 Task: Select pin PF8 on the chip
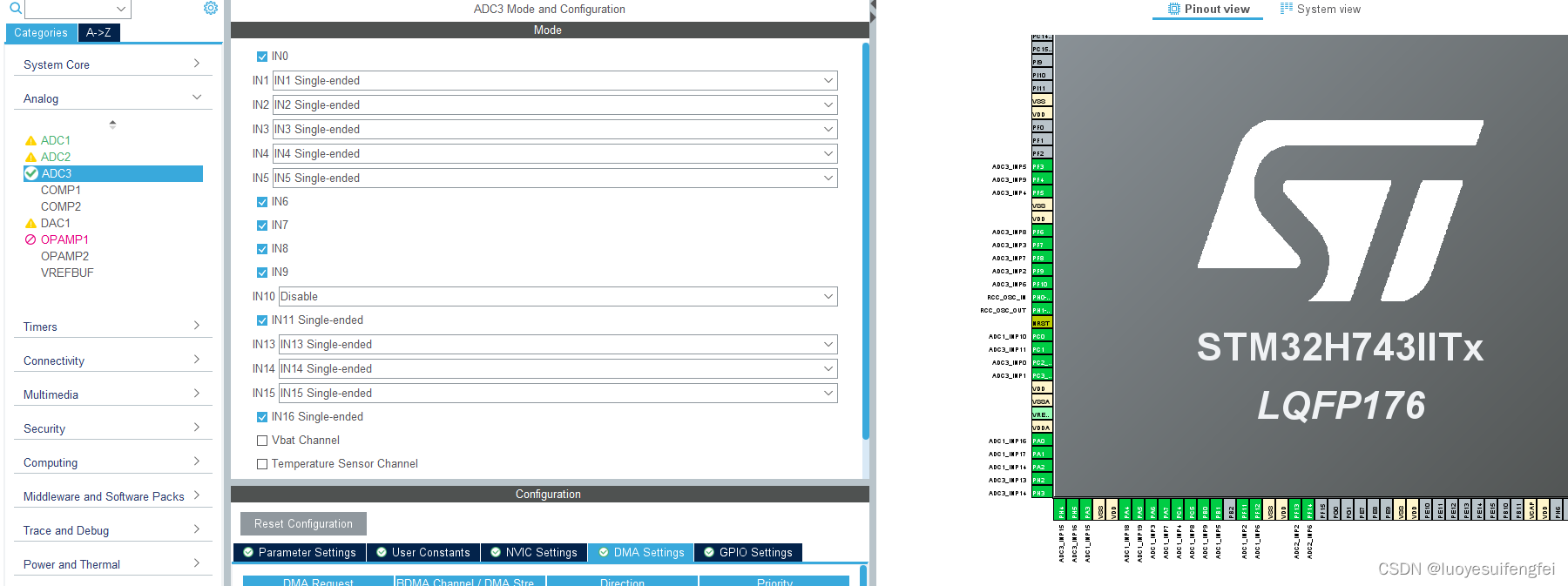(x=1042, y=258)
